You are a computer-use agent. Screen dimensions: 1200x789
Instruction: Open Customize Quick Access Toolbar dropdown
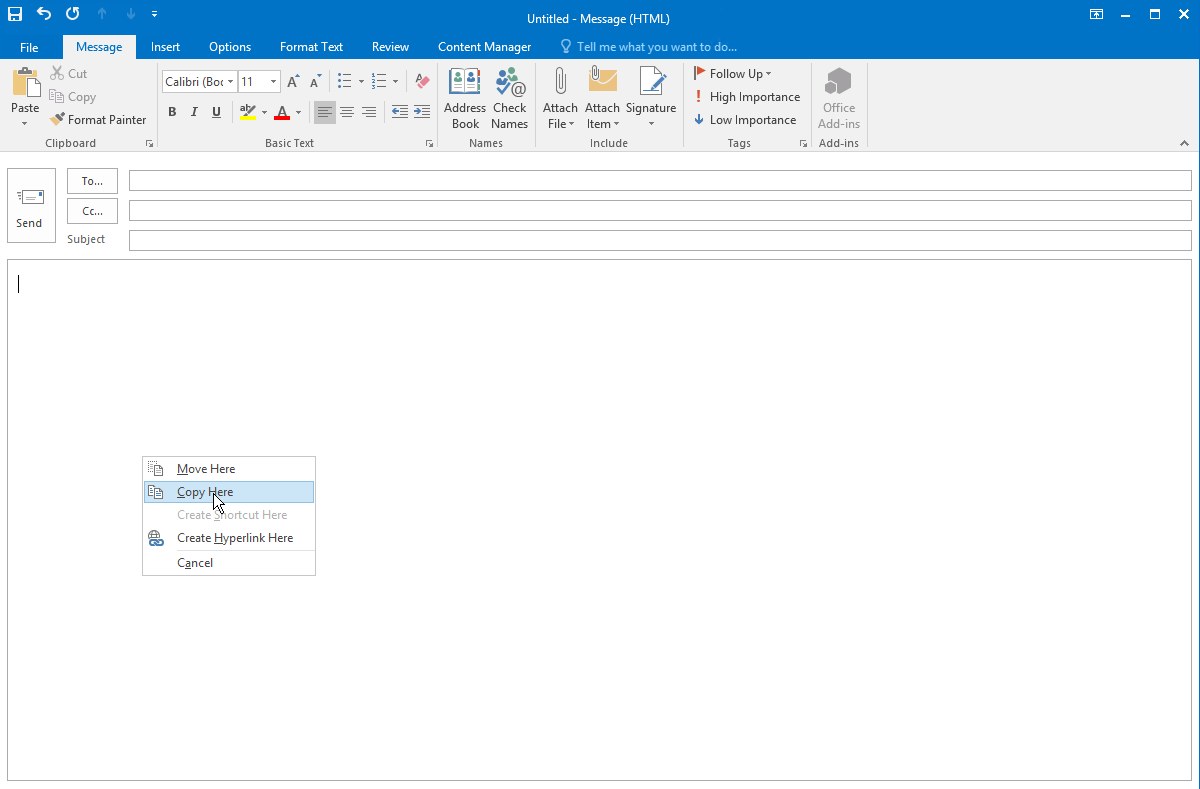coord(154,14)
